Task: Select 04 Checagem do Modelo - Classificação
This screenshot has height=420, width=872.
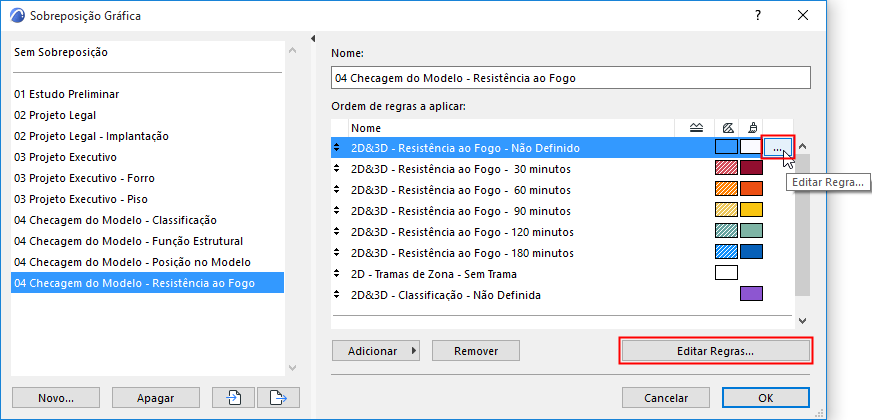Action: click(x=115, y=220)
